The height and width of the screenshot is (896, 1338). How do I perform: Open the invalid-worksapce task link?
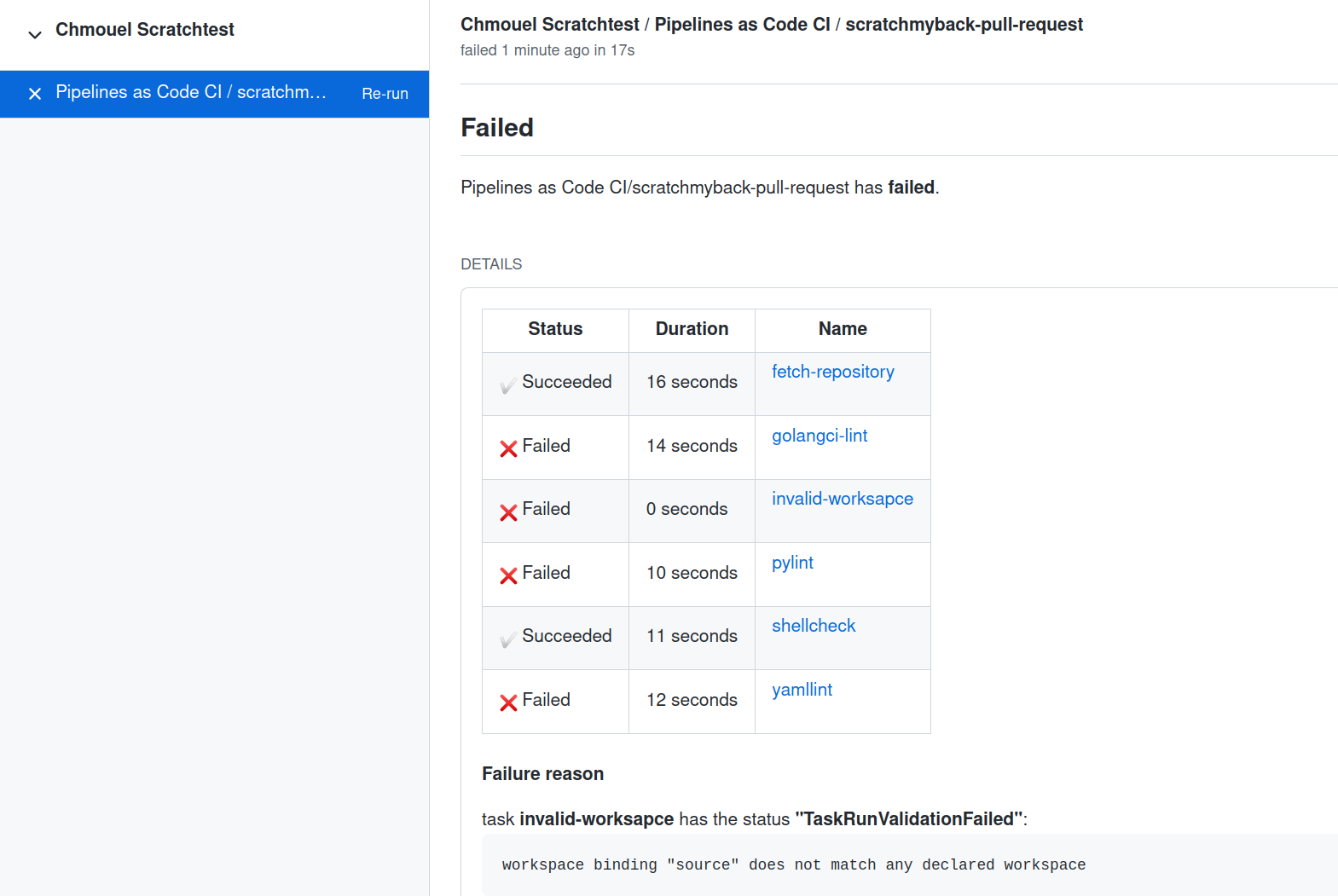point(842,499)
